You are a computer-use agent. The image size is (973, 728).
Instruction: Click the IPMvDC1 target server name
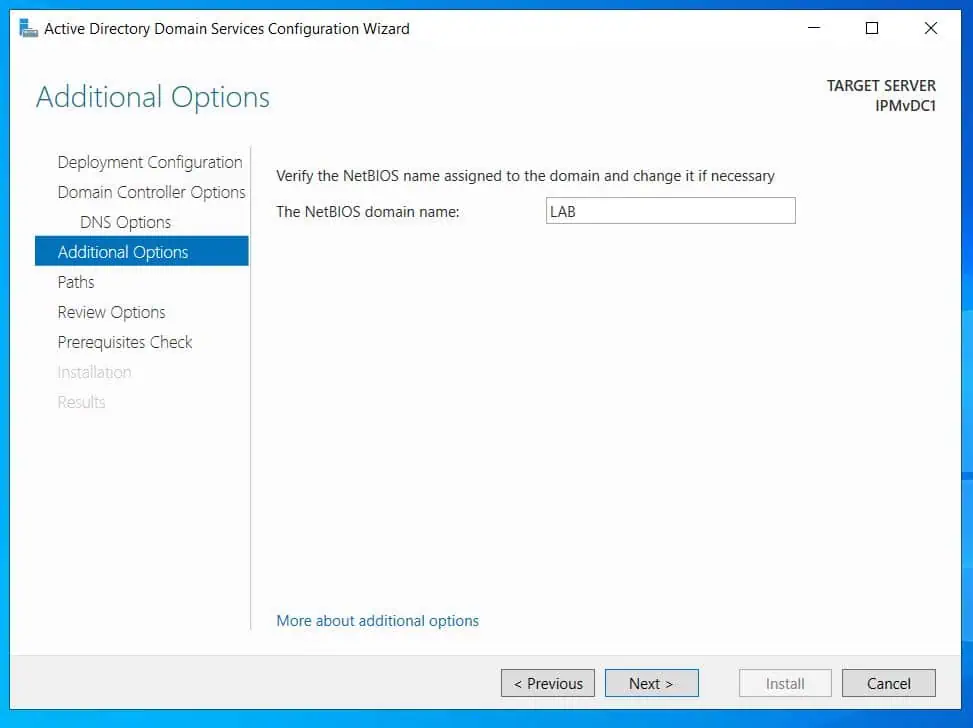click(905, 106)
